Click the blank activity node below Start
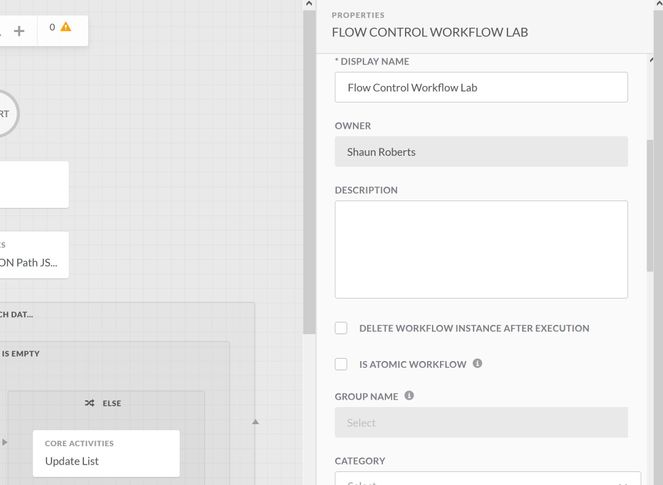 tap(34, 184)
